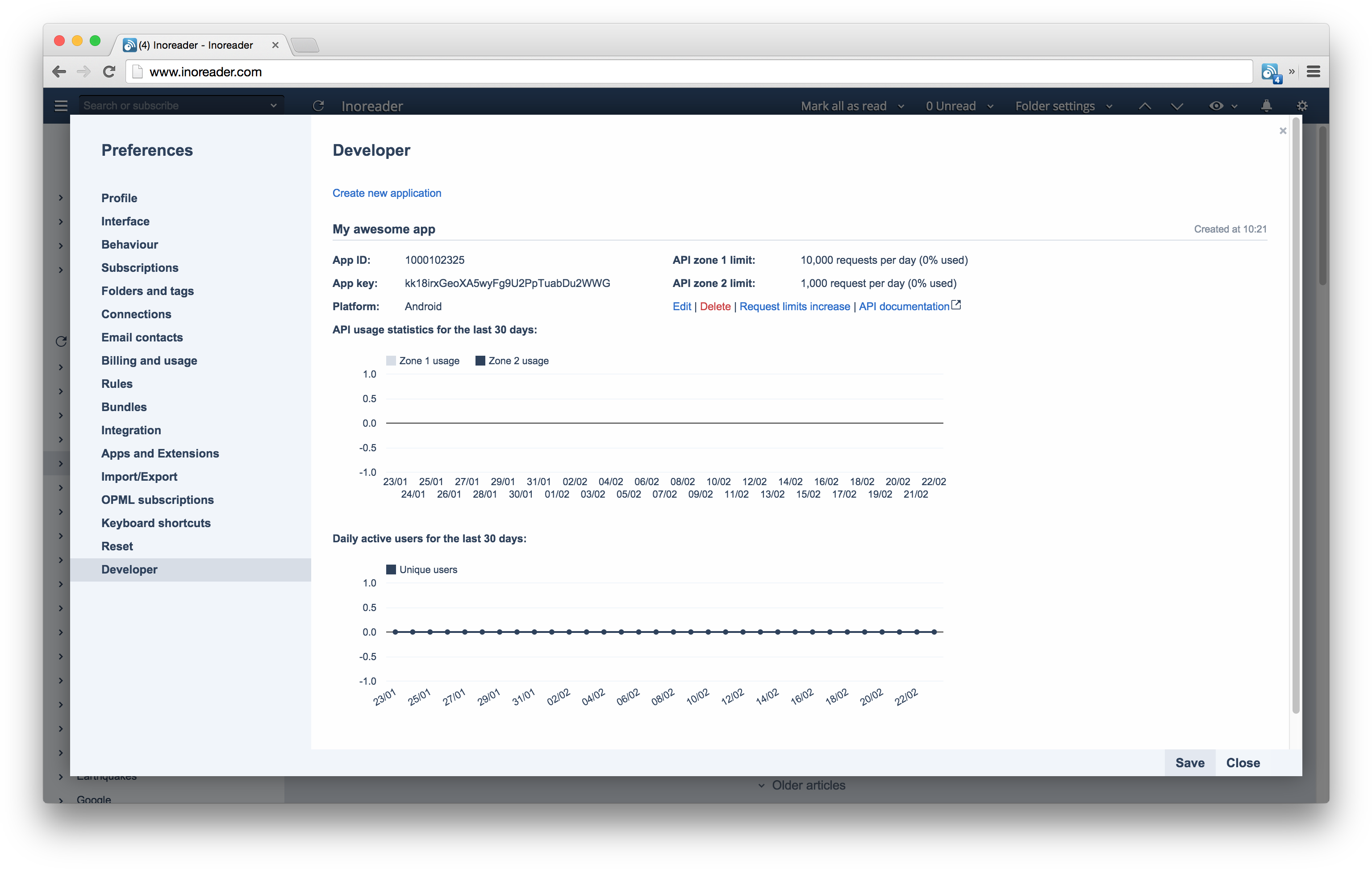Click the folder navigation down arrow icon
Image resolution: width=1372 pixels, height=869 pixels.
[1177, 106]
